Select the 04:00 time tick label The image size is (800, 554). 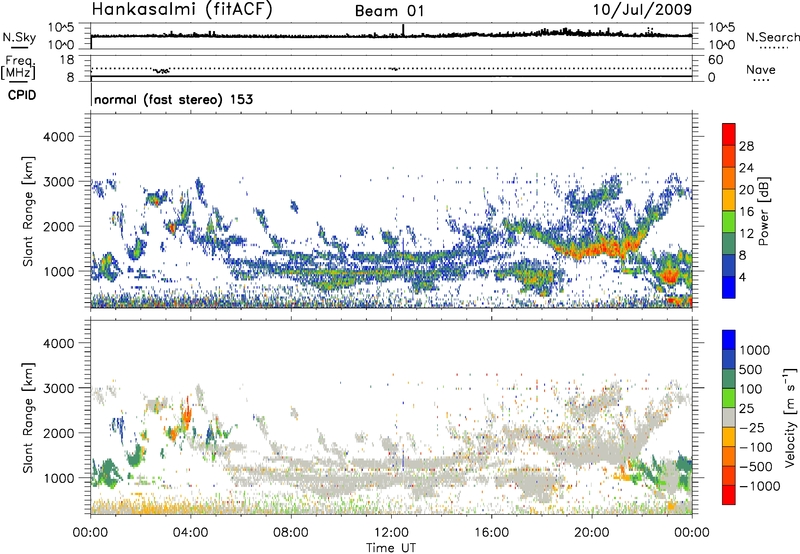pyautogui.click(x=191, y=533)
